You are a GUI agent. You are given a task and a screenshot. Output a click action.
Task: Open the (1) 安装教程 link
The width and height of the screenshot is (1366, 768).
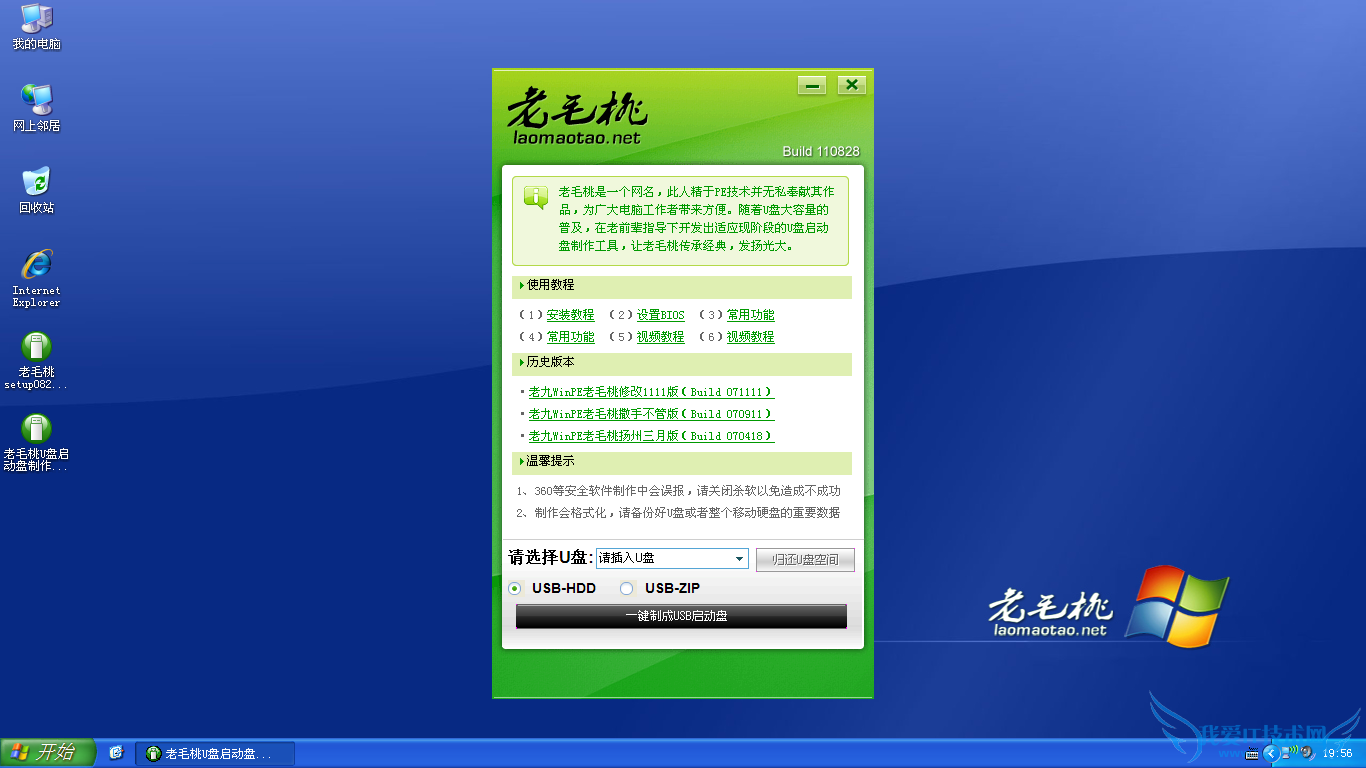click(570, 315)
